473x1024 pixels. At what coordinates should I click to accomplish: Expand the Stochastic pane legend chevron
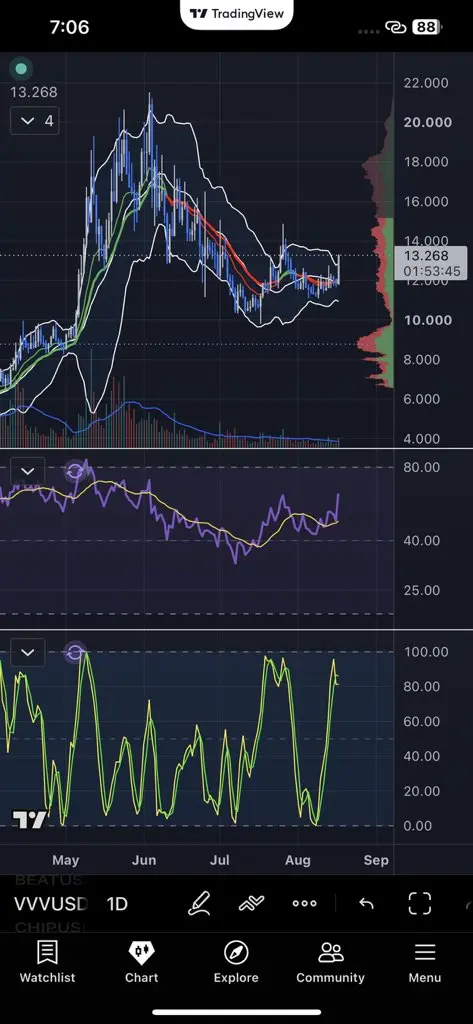point(27,652)
